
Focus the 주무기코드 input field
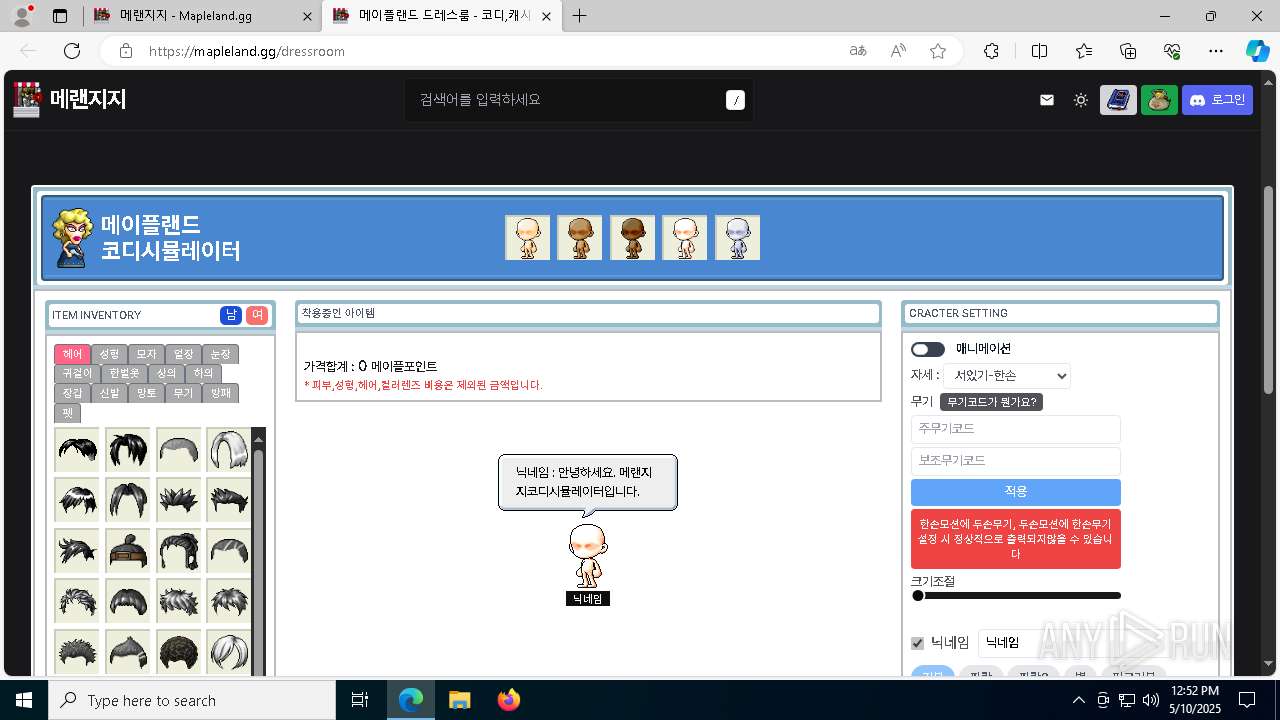click(x=1016, y=429)
